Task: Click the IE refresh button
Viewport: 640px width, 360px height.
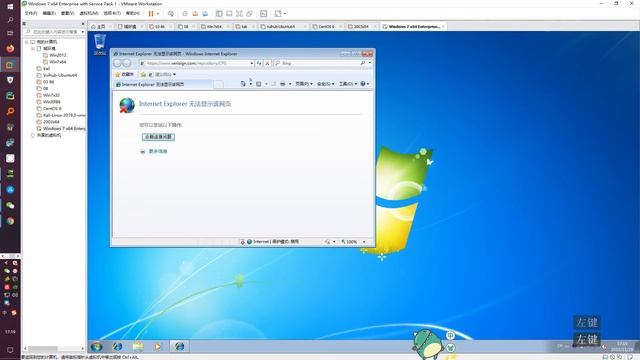Action: tap(259, 63)
